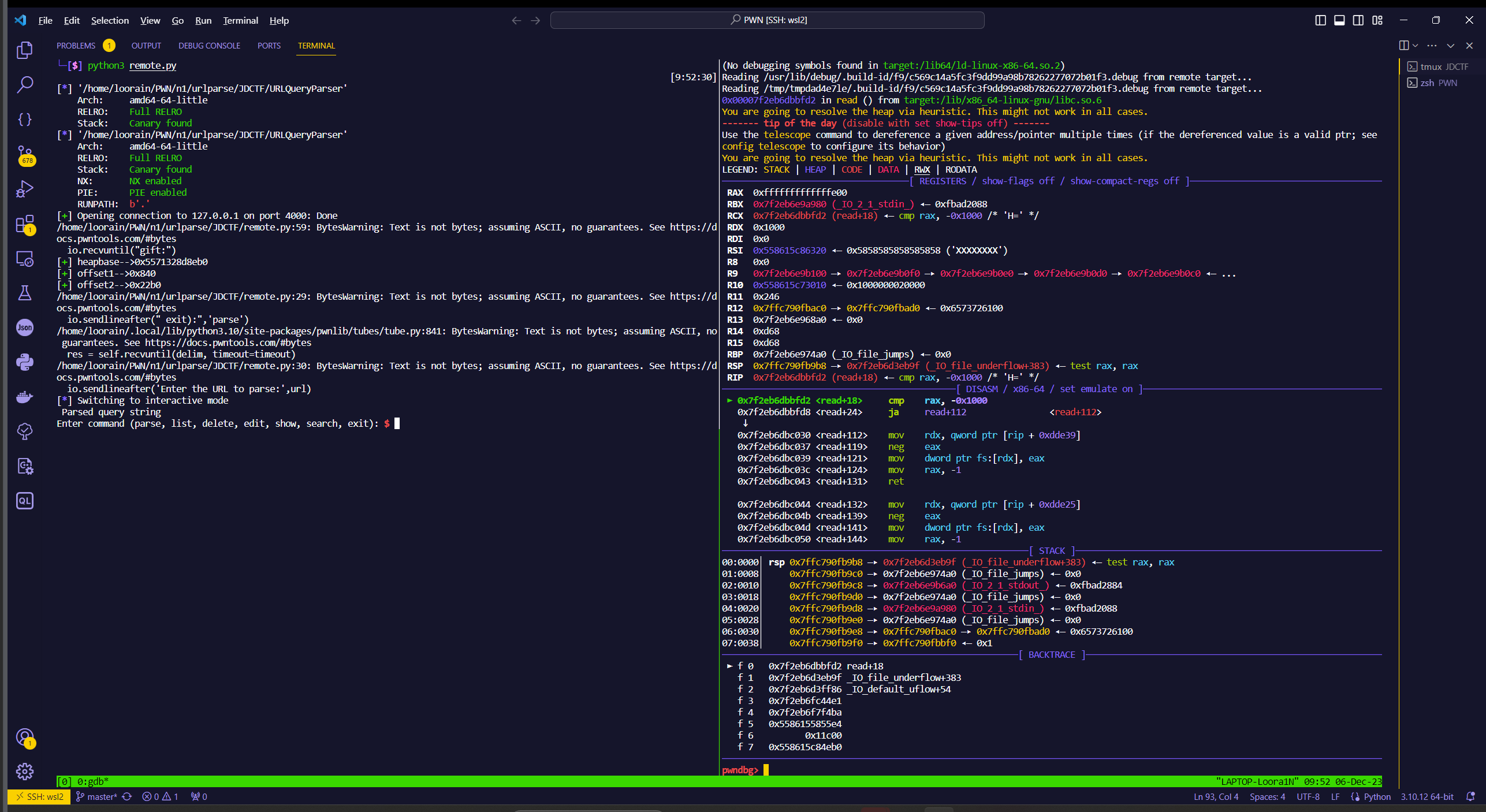Open the Edit menu

pos(72,20)
